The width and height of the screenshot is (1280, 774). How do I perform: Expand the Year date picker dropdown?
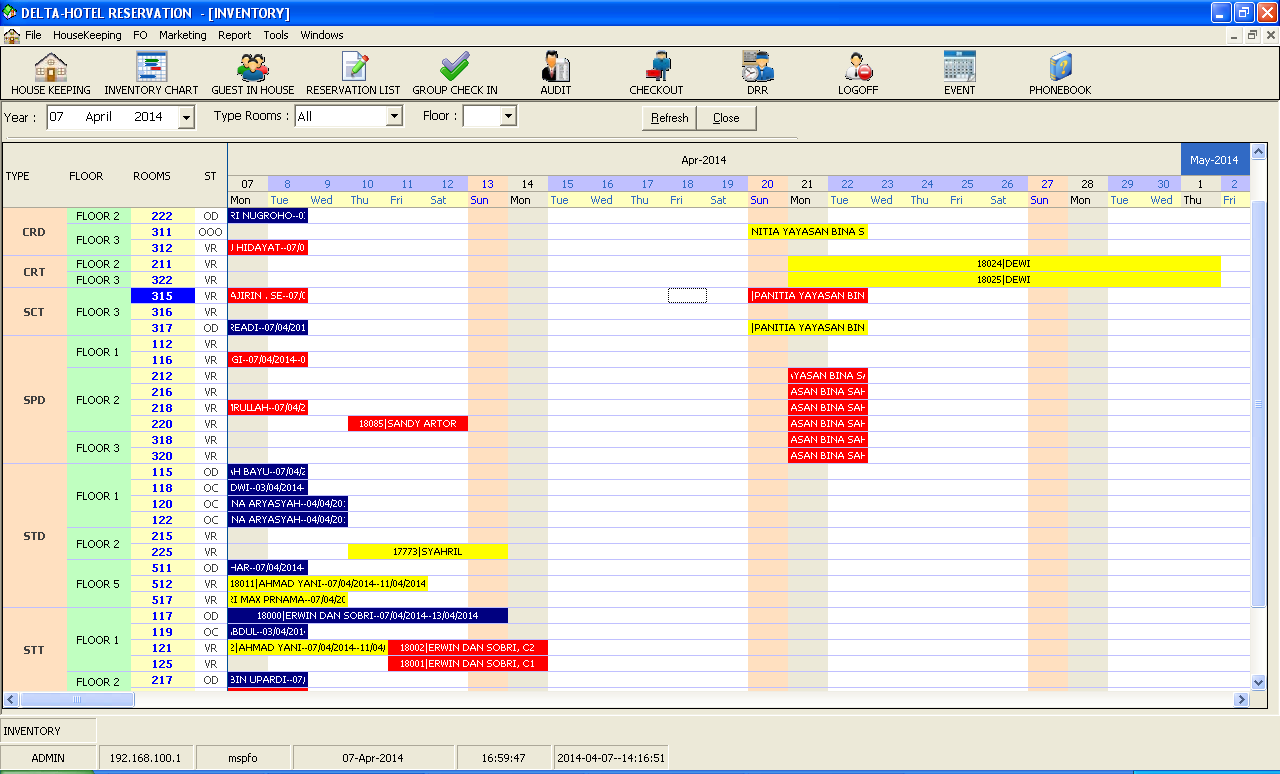pyautogui.click(x=186, y=118)
